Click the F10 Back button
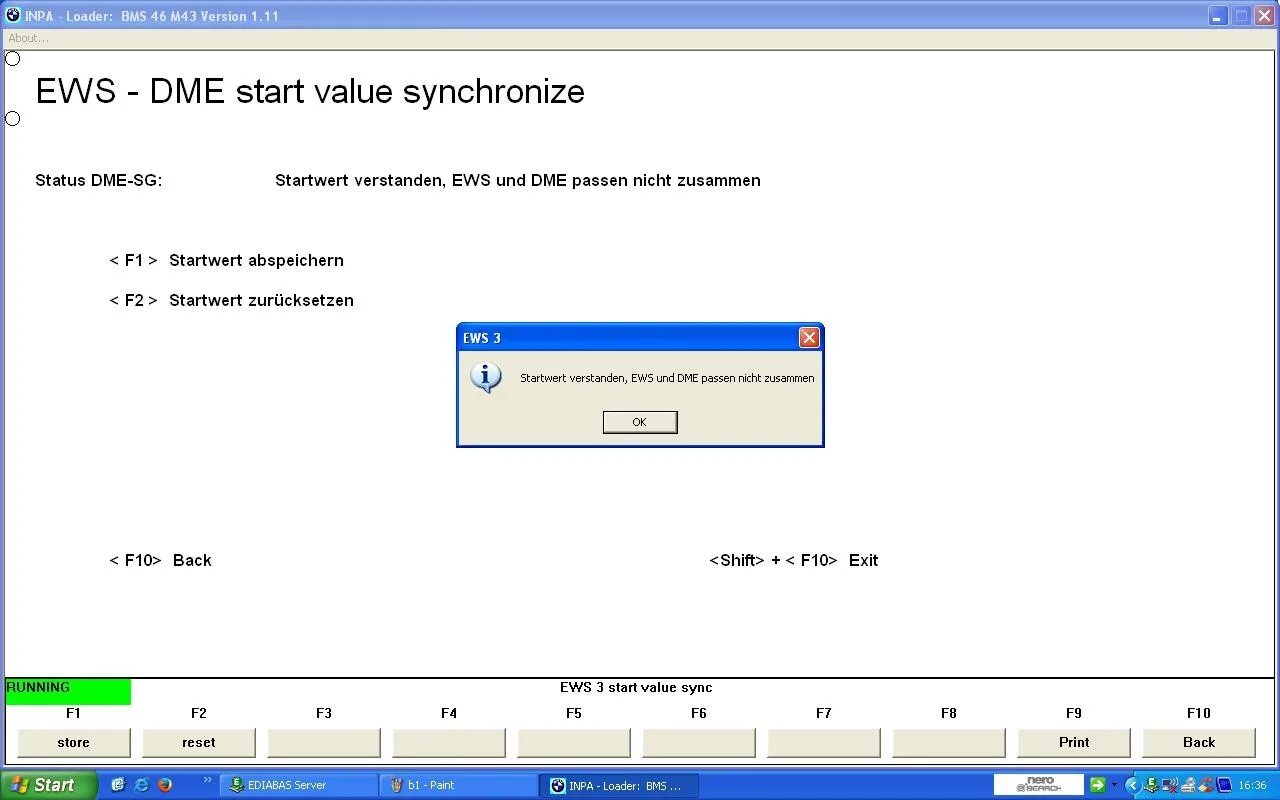The height and width of the screenshot is (800, 1280). click(1199, 742)
